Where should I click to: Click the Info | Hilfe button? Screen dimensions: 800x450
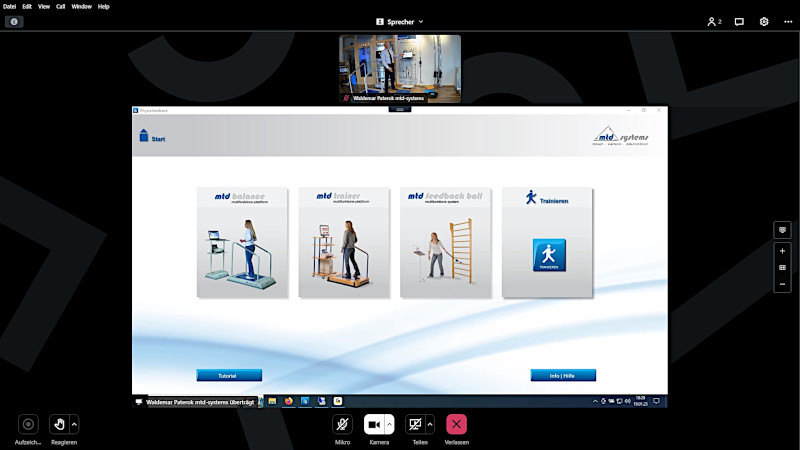[x=563, y=376]
